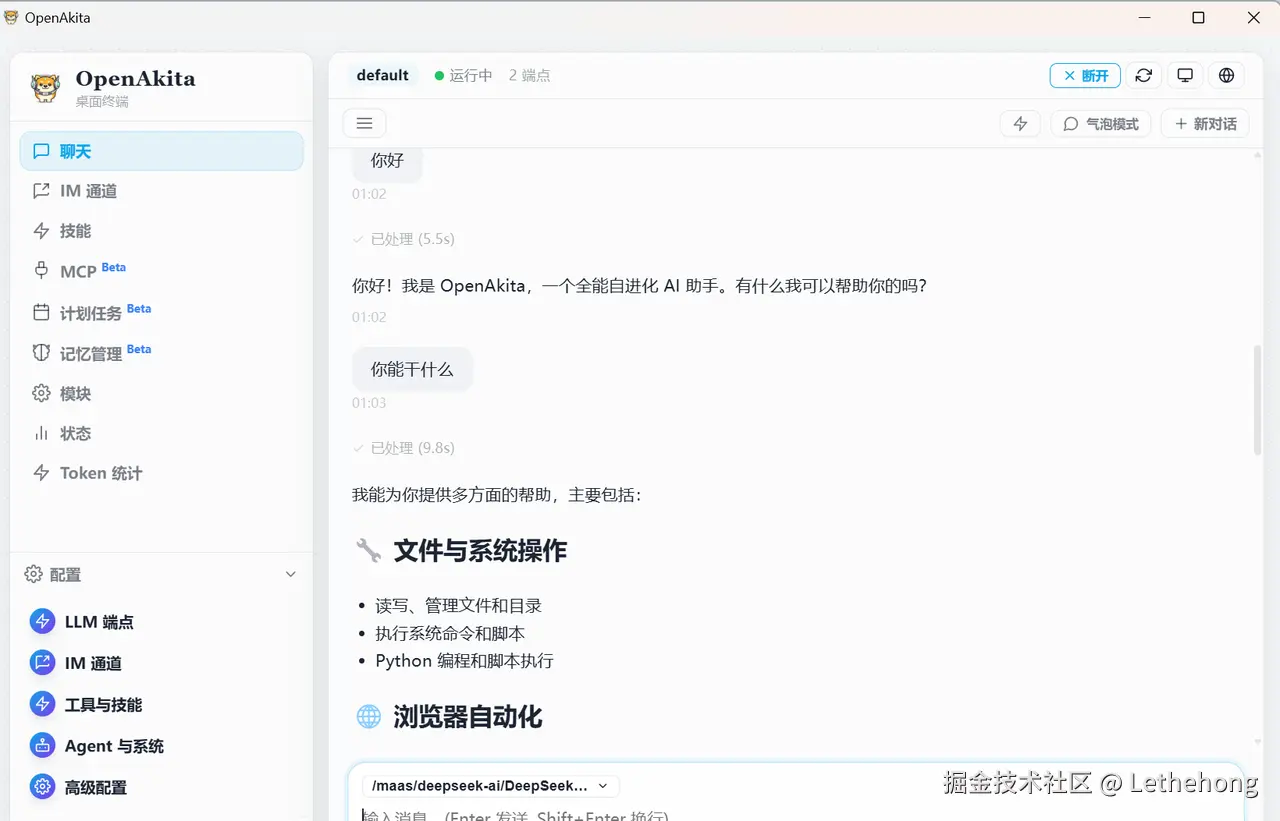The height and width of the screenshot is (821, 1280).
Task: Click the gear icon beside 模块
Action: point(41,393)
